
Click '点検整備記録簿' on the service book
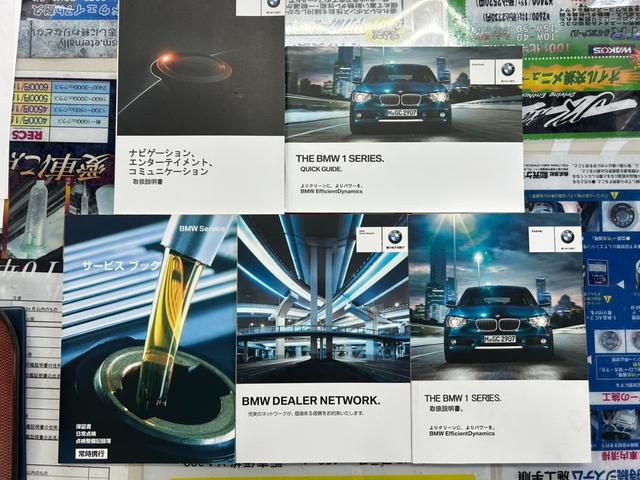[x=93, y=441]
